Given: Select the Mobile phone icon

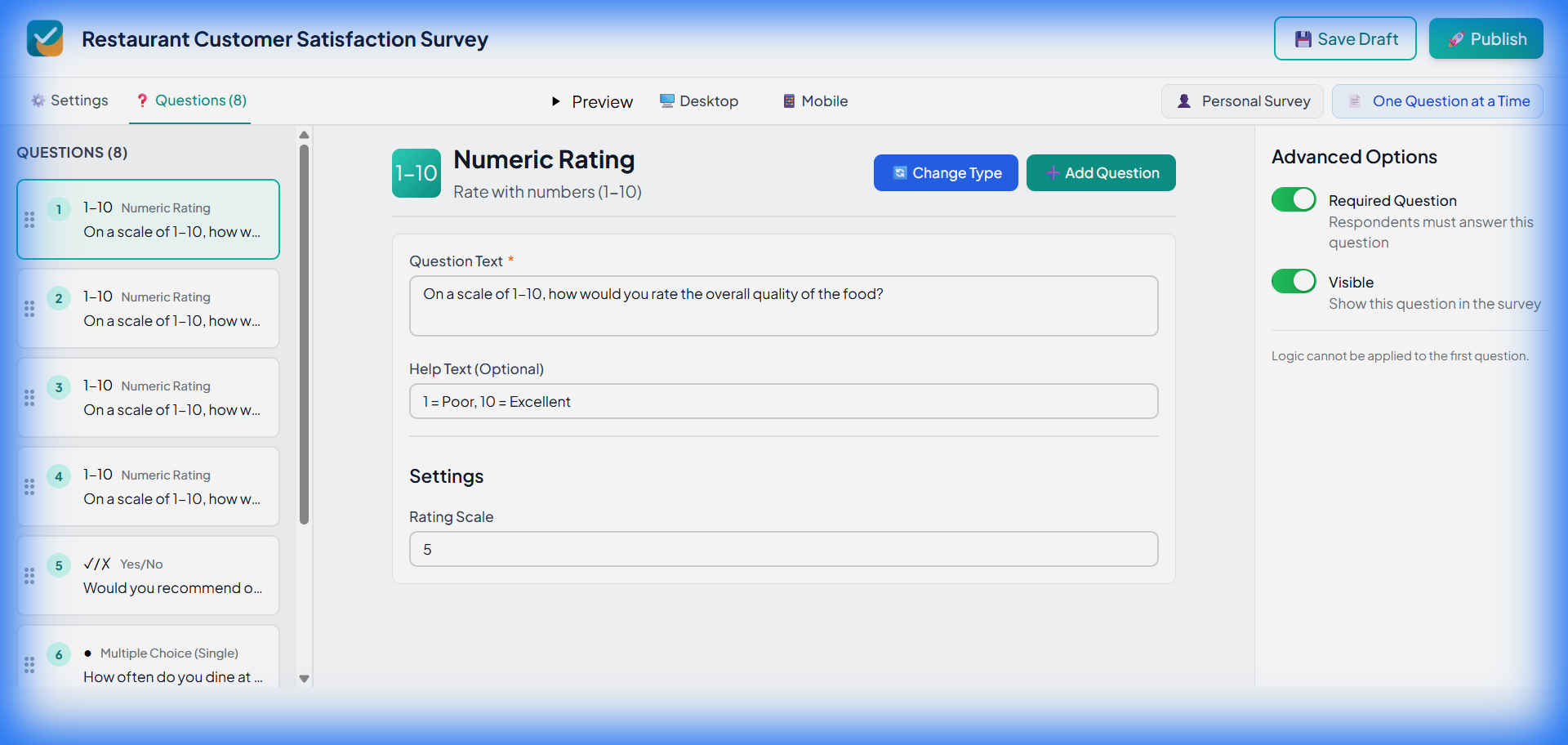Looking at the screenshot, I should coord(789,100).
